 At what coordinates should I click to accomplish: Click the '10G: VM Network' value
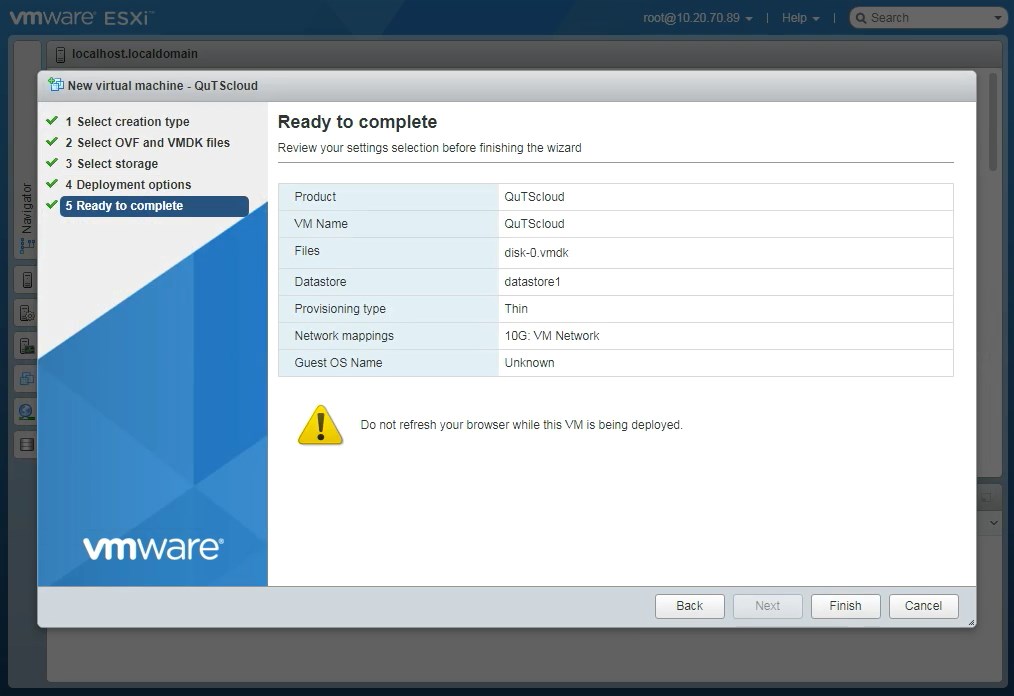552,336
